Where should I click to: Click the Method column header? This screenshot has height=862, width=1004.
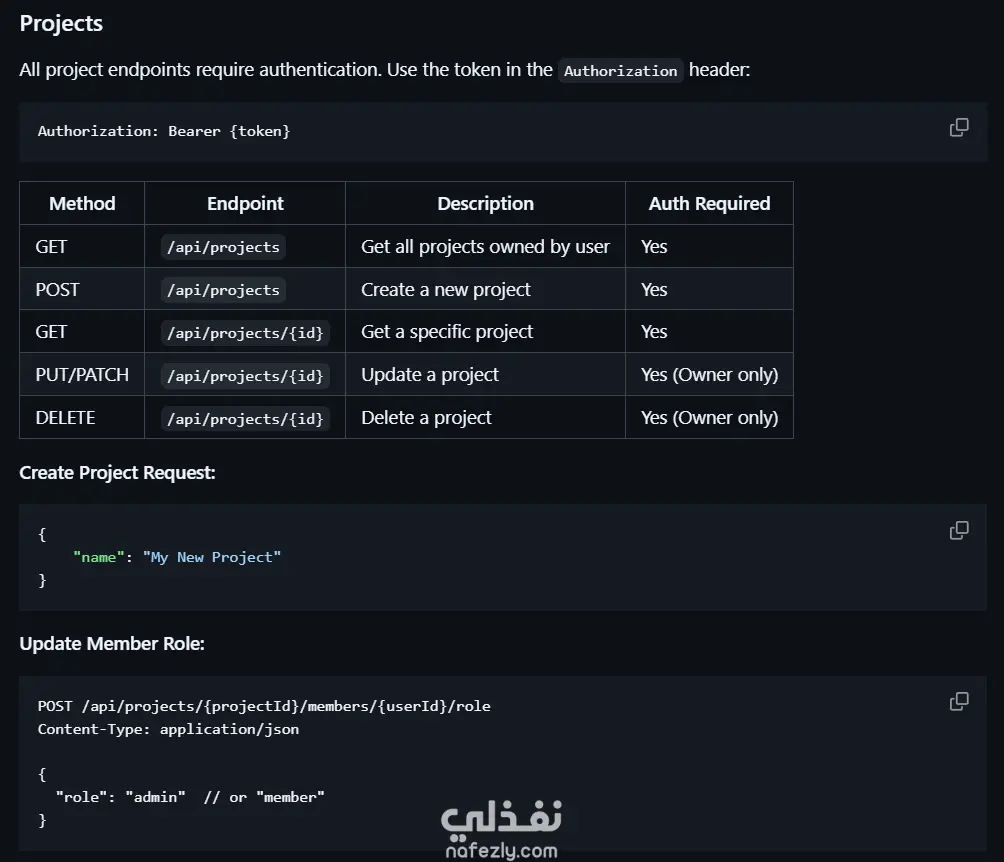[x=82, y=204]
